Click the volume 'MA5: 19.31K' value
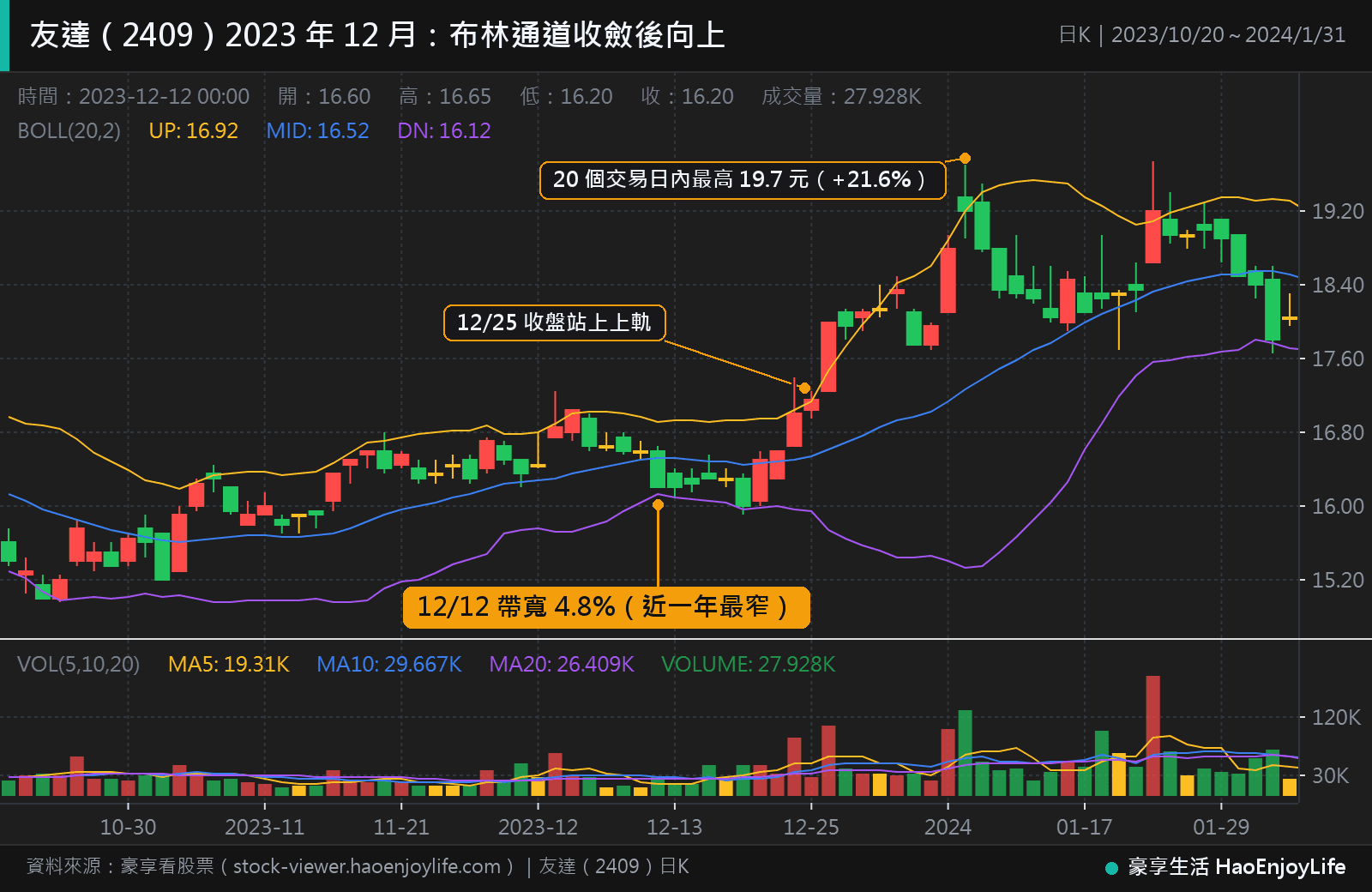The image size is (1372, 892). 229,664
